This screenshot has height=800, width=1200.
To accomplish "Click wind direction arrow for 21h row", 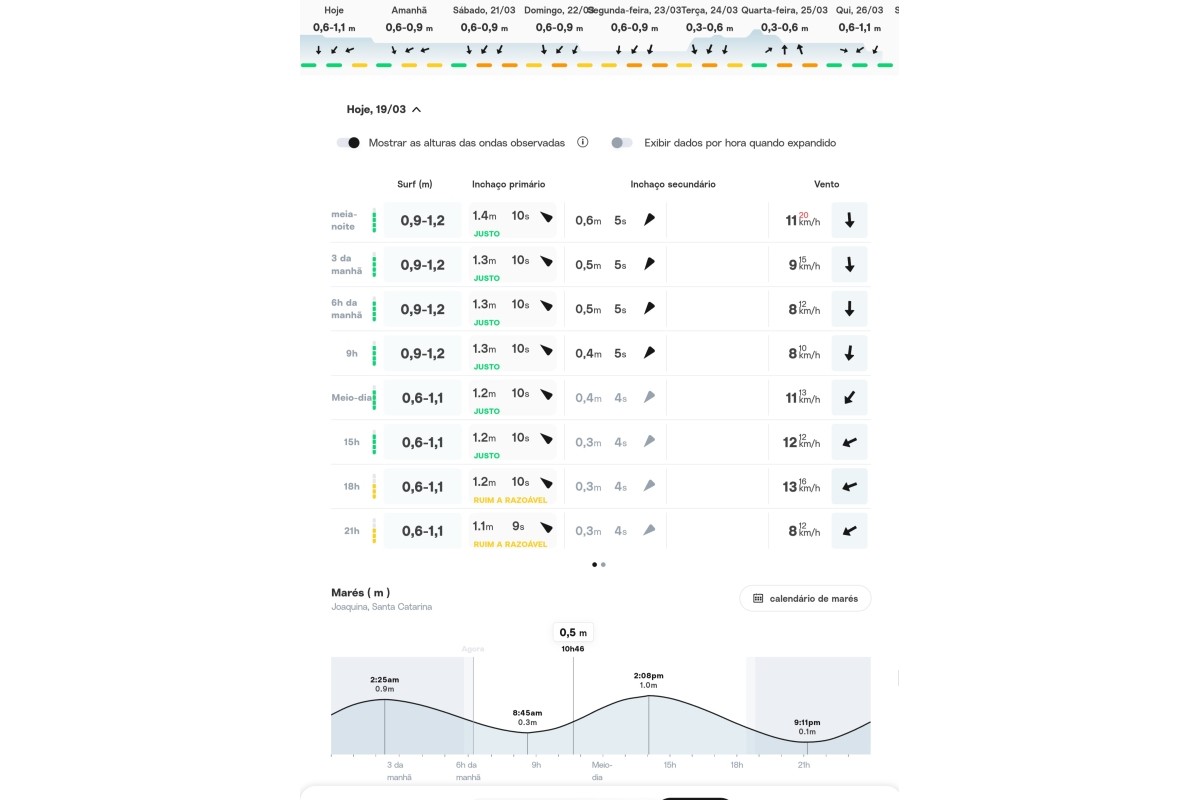I will pyautogui.click(x=849, y=531).
